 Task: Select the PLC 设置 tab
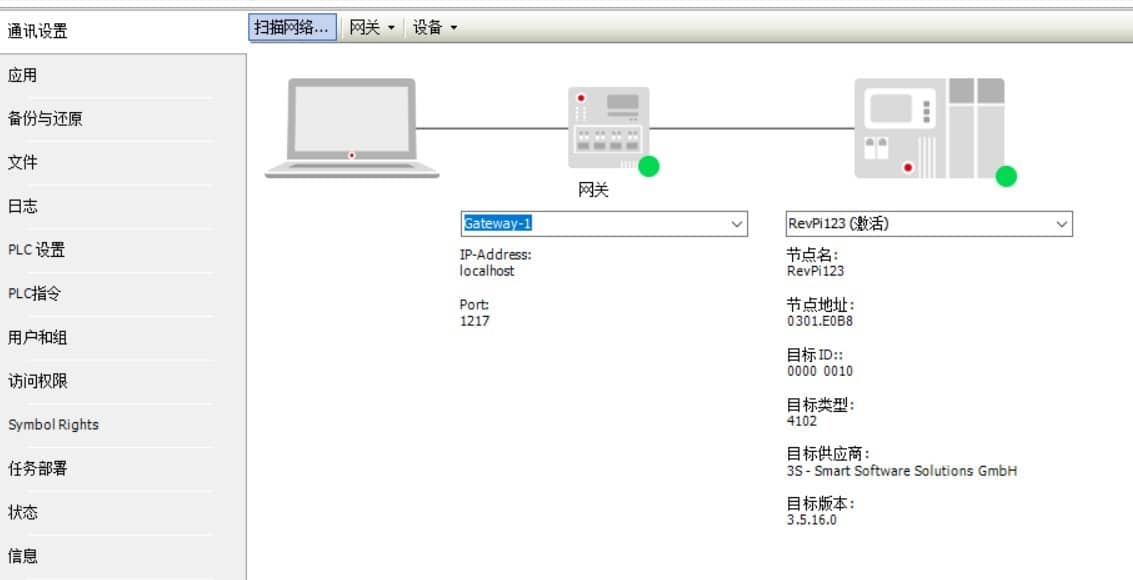click(36, 250)
